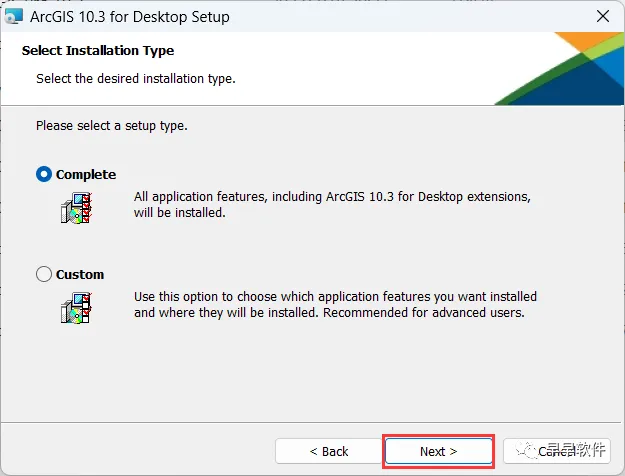Image resolution: width=625 pixels, height=476 pixels.
Task: Select the Custom radio button
Action: (x=44, y=274)
